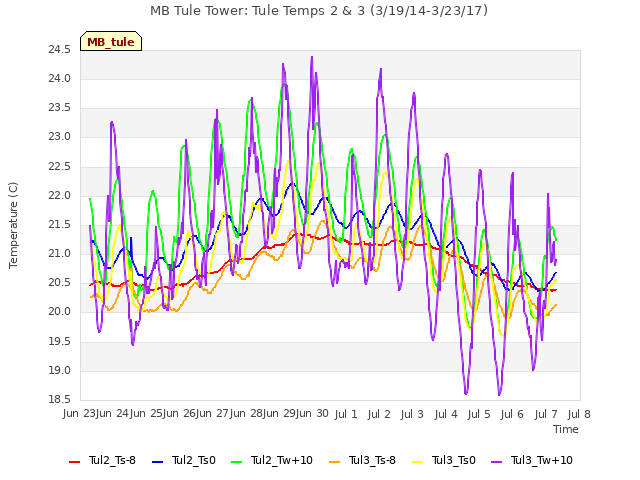Click the yellow Tul3_Ts0 legend swatch
The height and width of the screenshot is (480, 640).
tap(418, 462)
